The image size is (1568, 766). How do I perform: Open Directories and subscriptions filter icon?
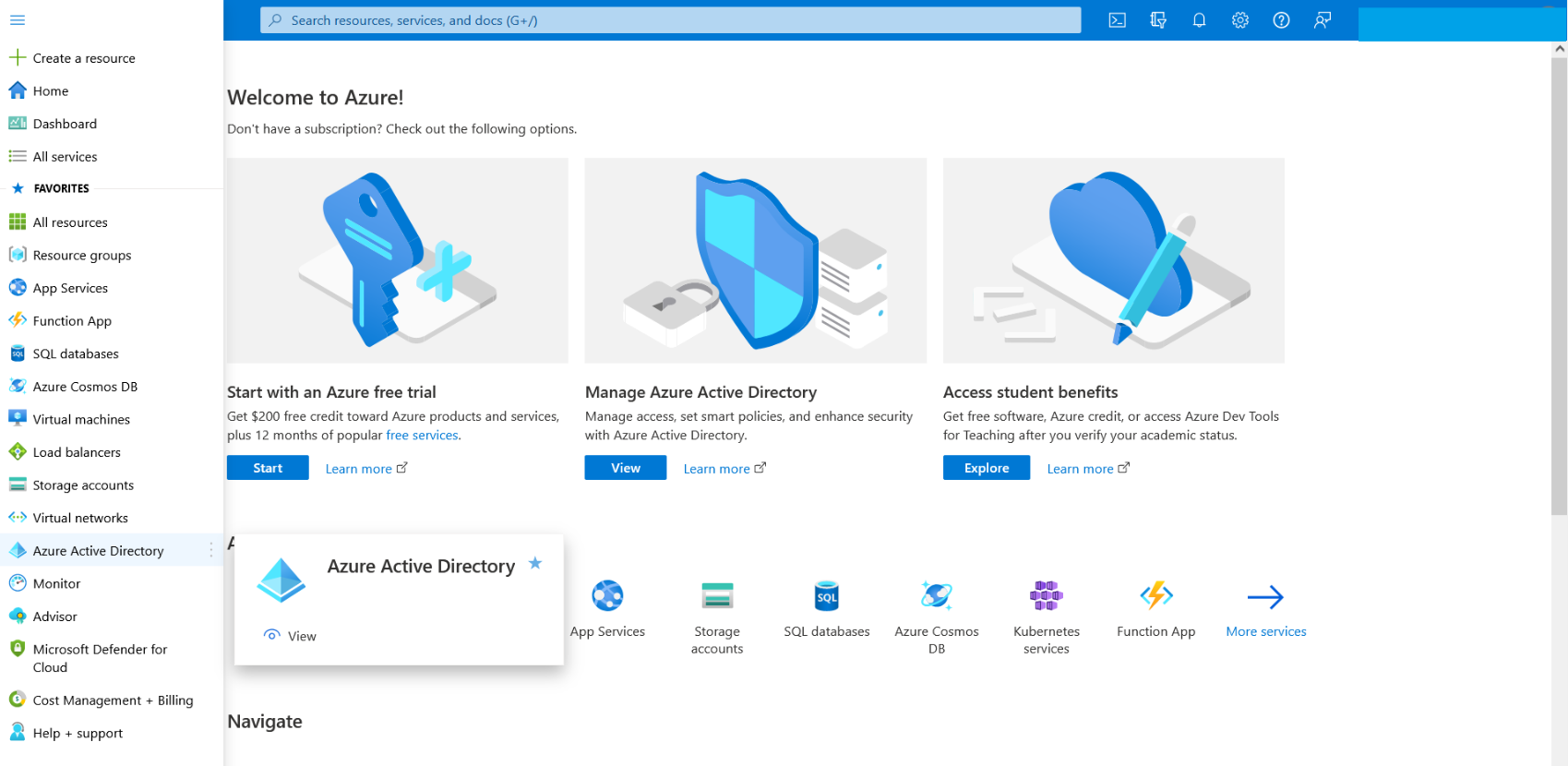(x=1158, y=20)
